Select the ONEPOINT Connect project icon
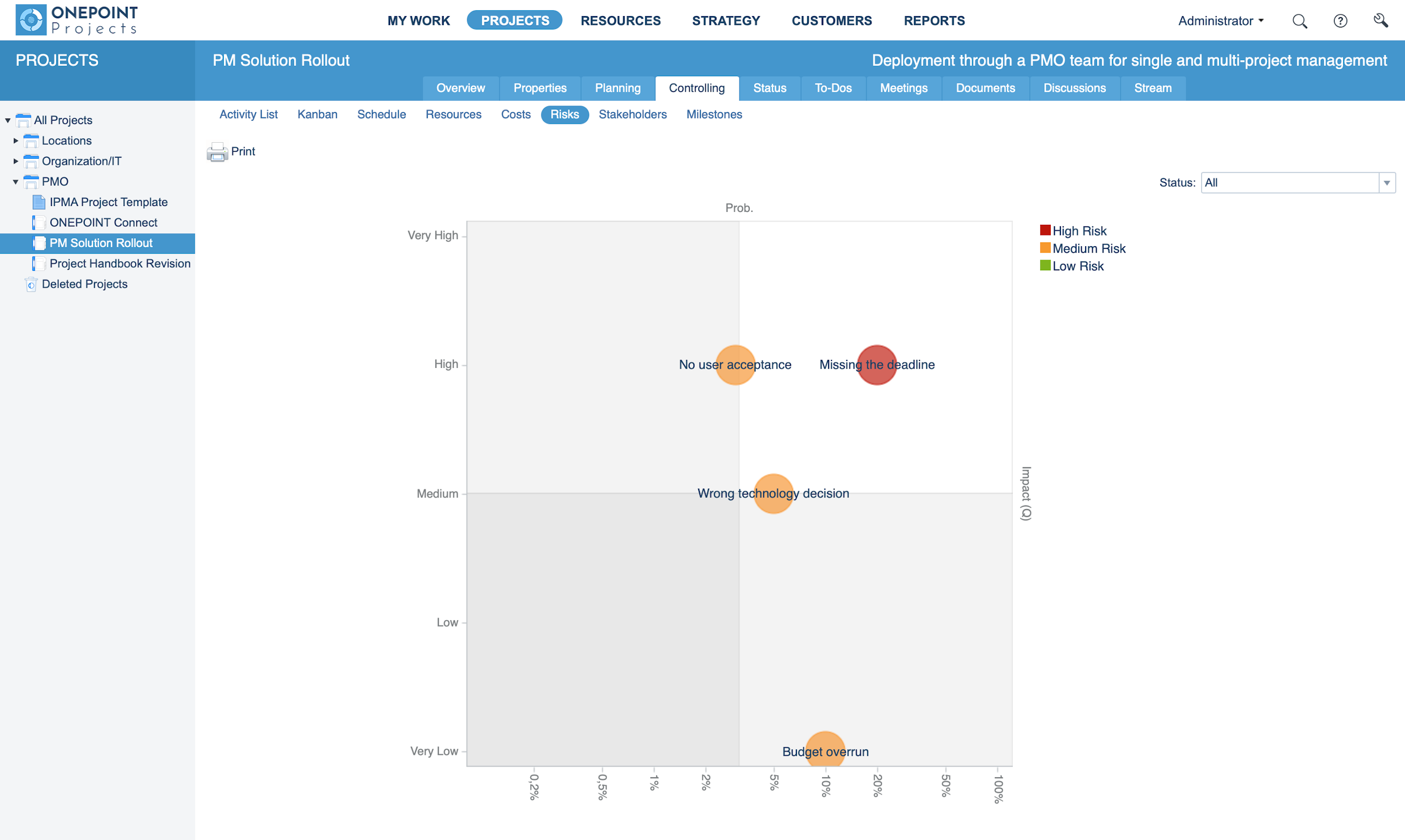This screenshot has width=1405, height=840. [39, 223]
